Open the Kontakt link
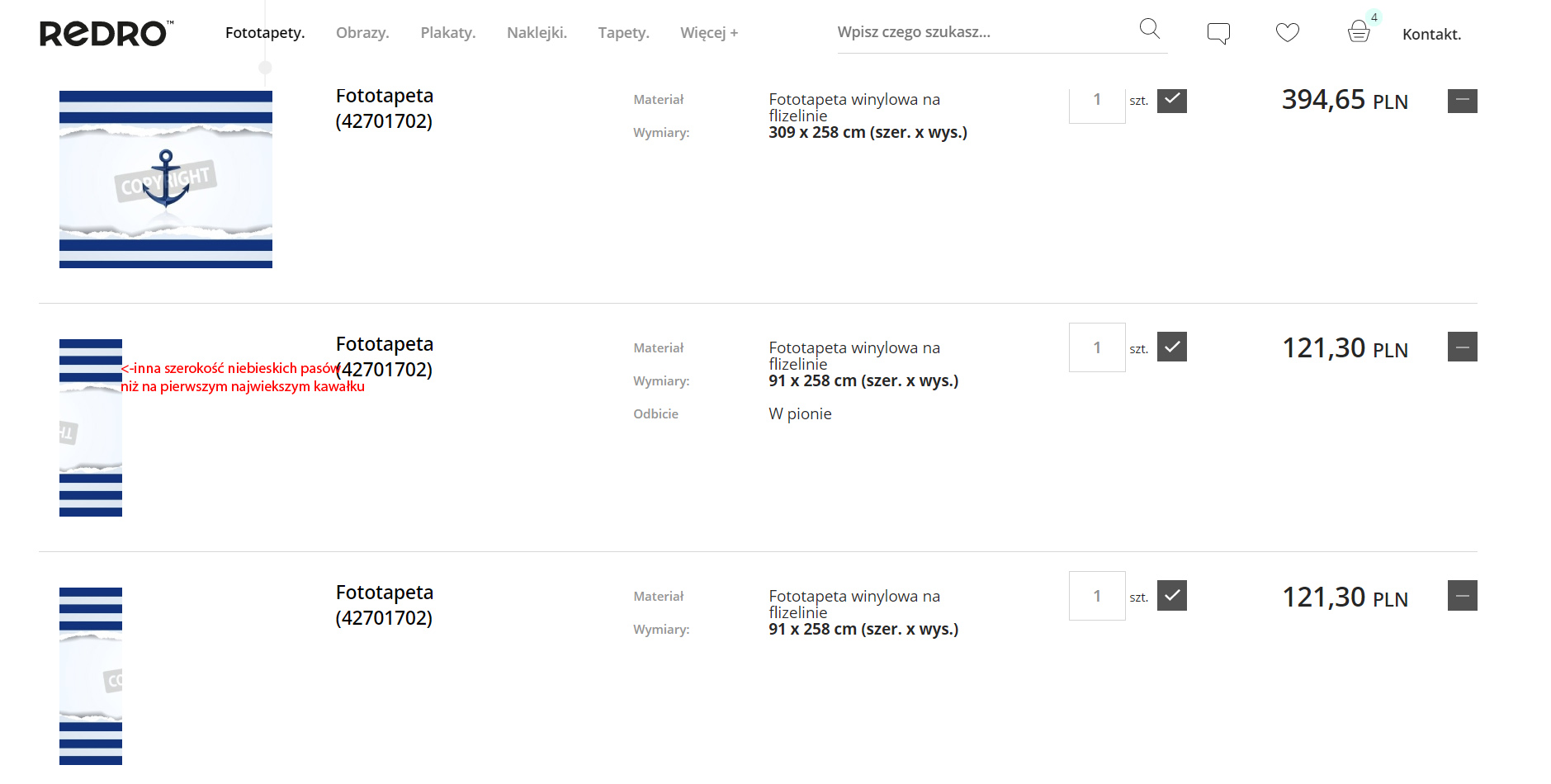This screenshot has width=1551, height=784. click(1431, 34)
